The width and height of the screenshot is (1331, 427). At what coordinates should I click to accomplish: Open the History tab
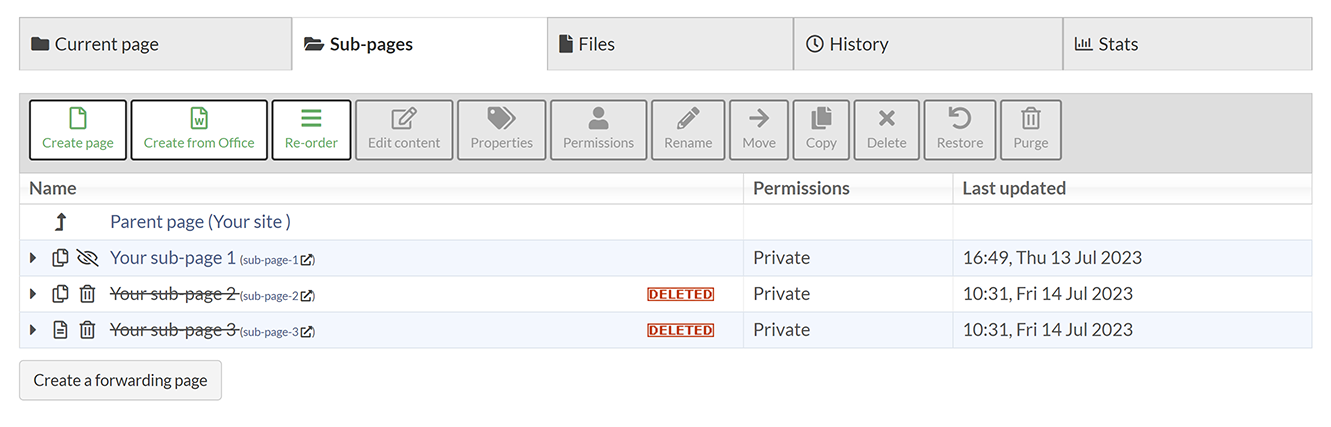coord(928,44)
